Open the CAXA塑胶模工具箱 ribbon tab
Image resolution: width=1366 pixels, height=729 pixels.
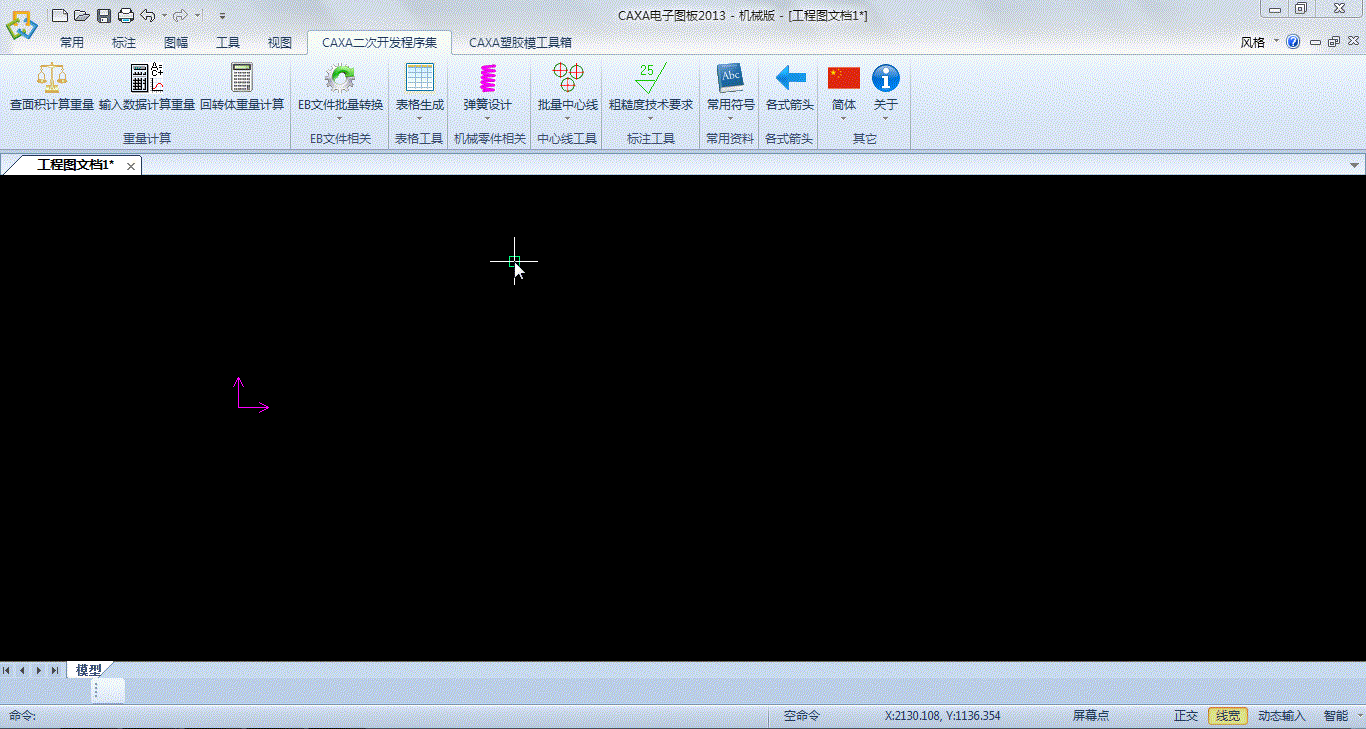[x=520, y=43]
